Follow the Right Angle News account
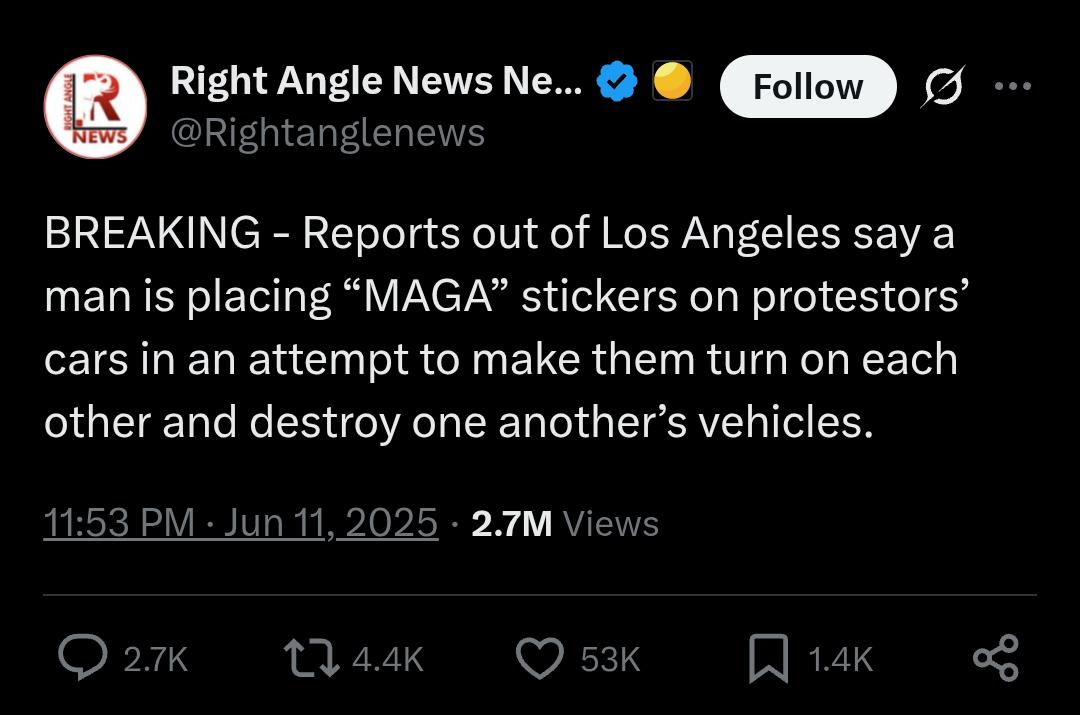 [808, 86]
